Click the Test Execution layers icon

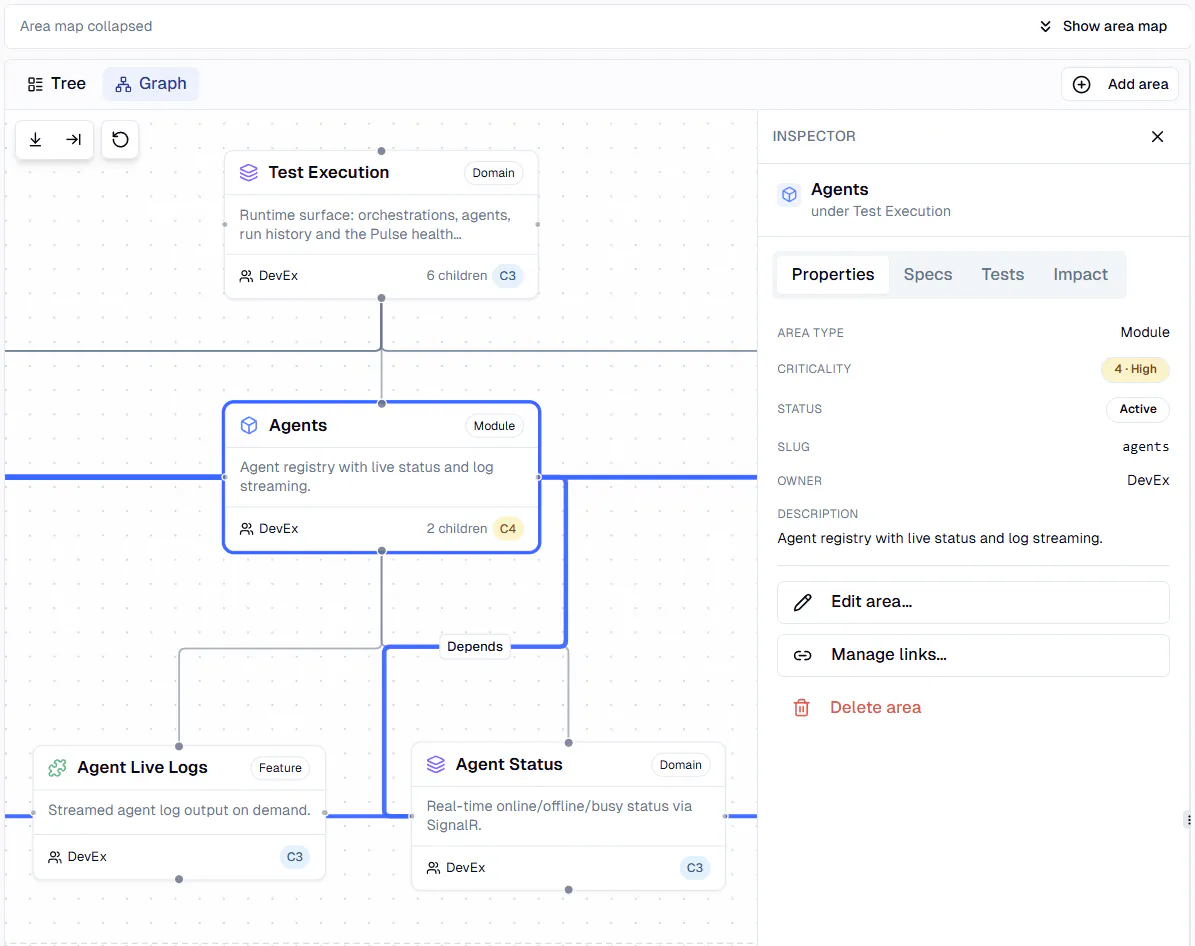[248, 172]
